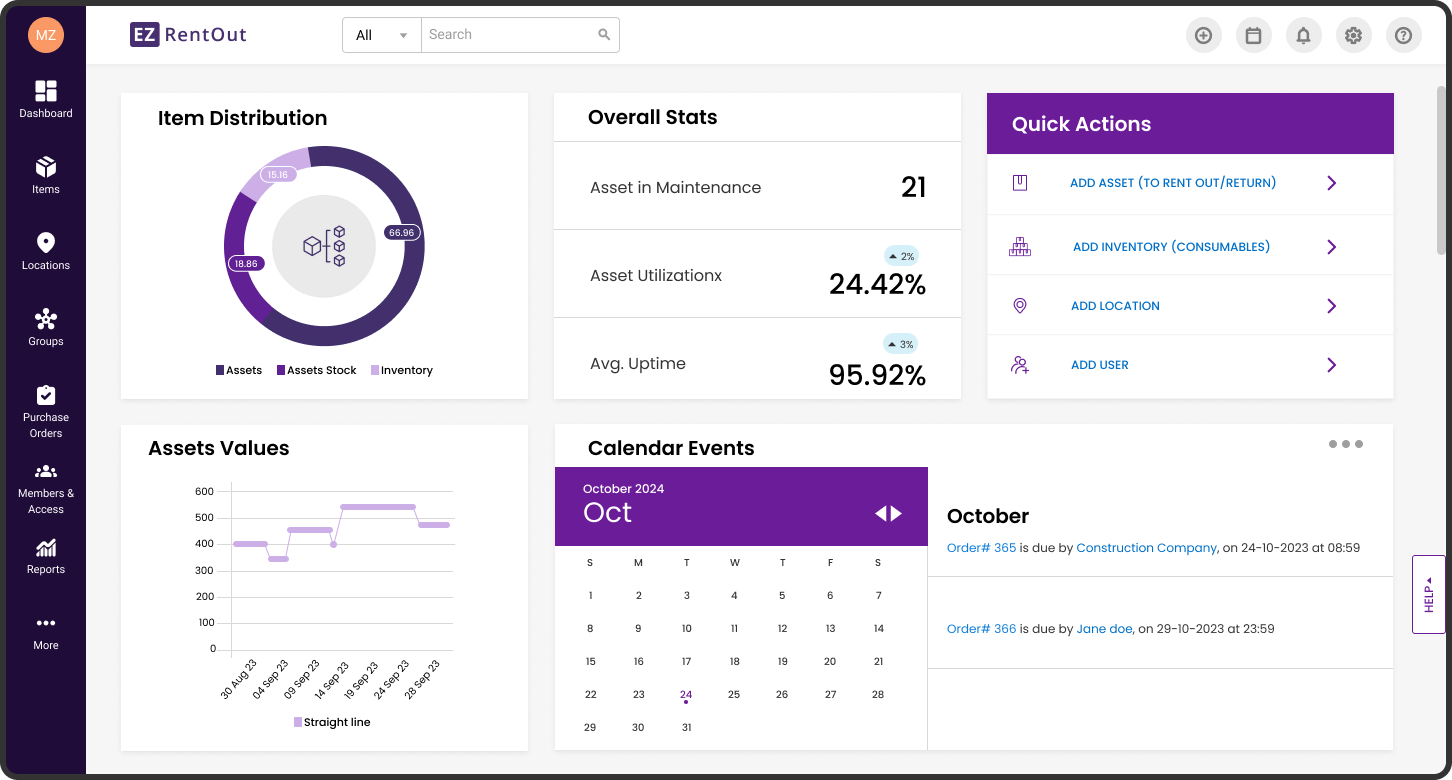Viewport: 1452px width, 780px height.
Task: Select Add Location quick action
Action: click(x=1115, y=306)
